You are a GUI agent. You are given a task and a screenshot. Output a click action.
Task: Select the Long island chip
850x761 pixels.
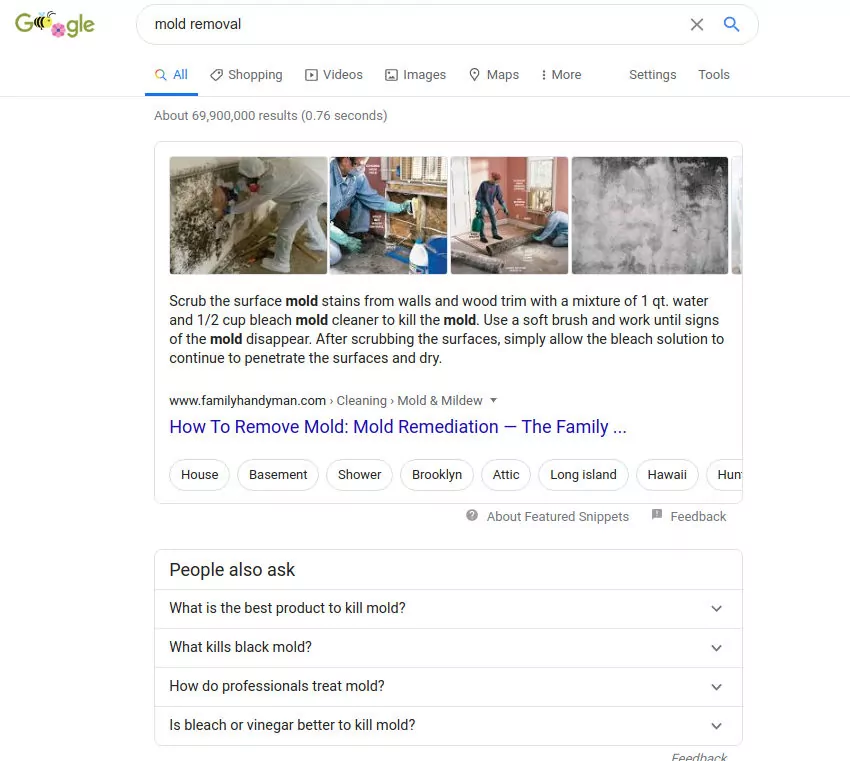coord(583,475)
